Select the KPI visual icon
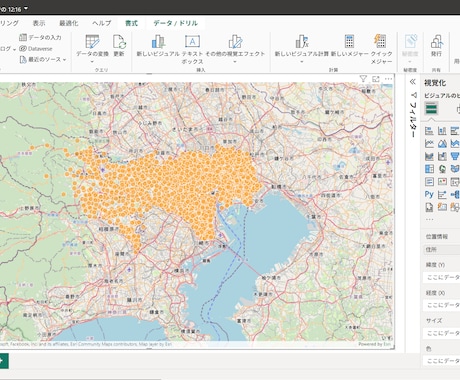The width and height of the screenshot is (460, 380). coord(442,182)
